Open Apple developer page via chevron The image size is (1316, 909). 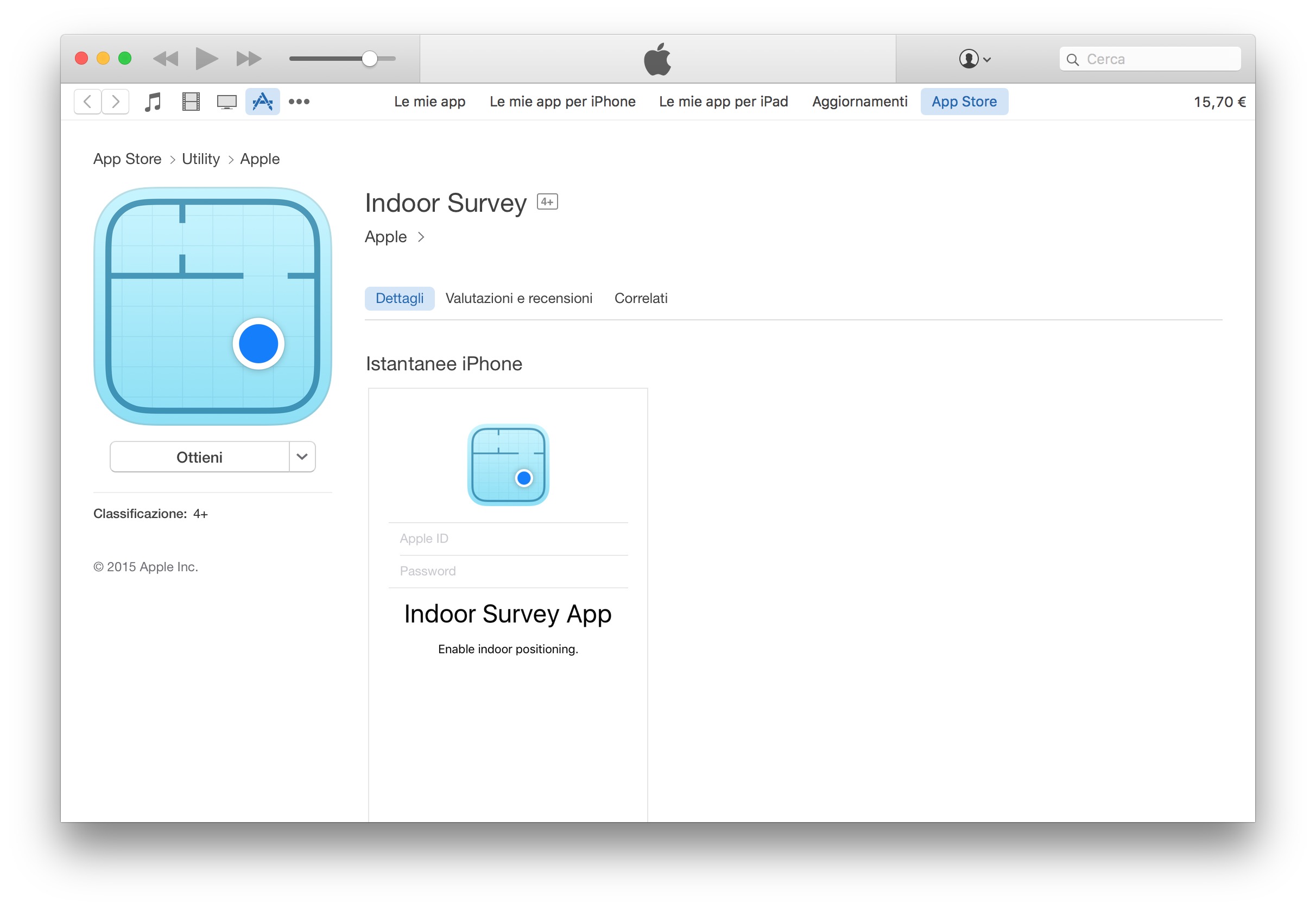[421, 237]
